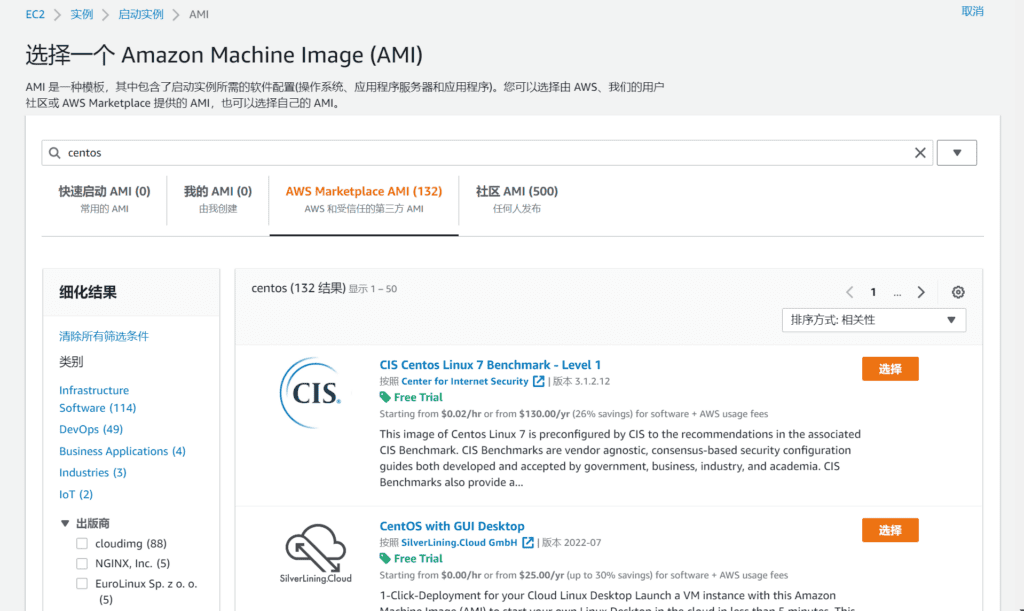Image resolution: width=1024 pixels, height=611 pixels.
Task: Click 选择 for CIS Centos Linux 7 Benchmark
Action: pyautogui.click(x=889, y=368)
